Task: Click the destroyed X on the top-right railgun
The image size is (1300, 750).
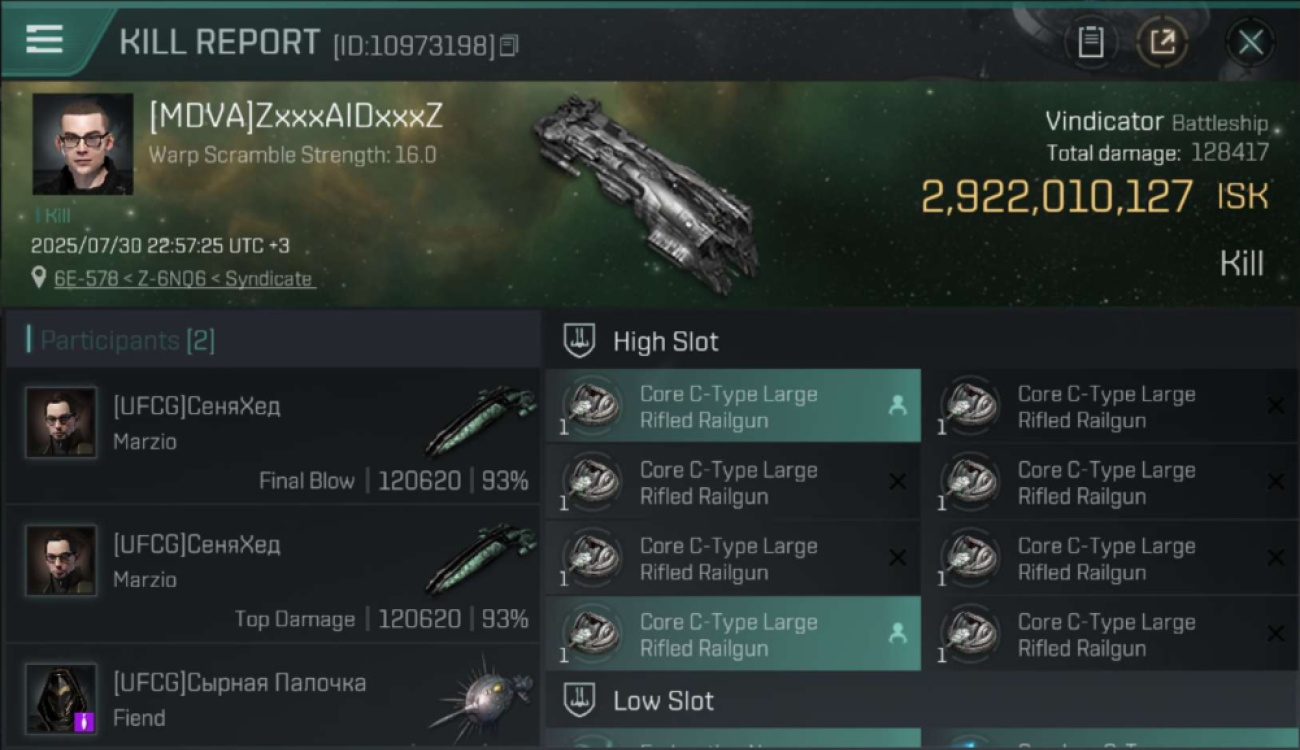Action: coord(1275,406)
